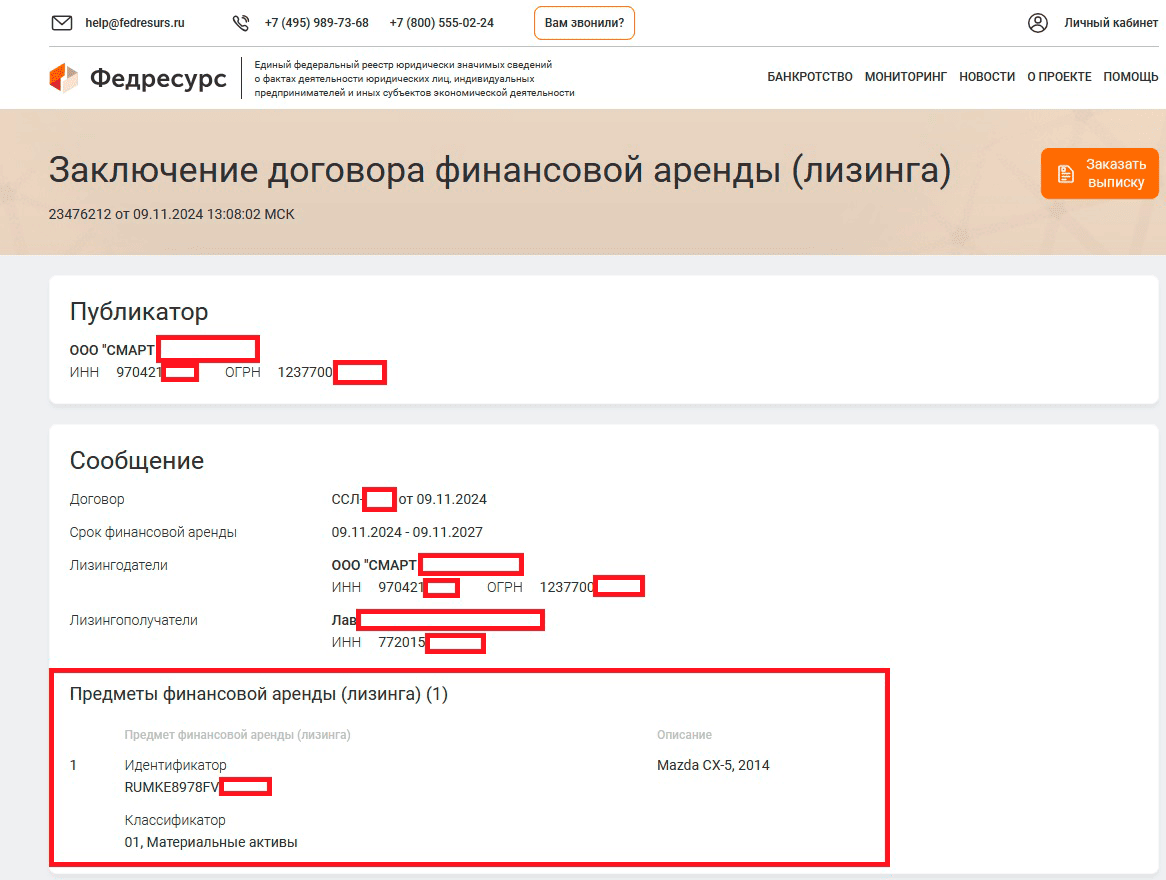Click the phone handset icon
This screenshot has height=880, width=1166.
[x=240, y=23]
